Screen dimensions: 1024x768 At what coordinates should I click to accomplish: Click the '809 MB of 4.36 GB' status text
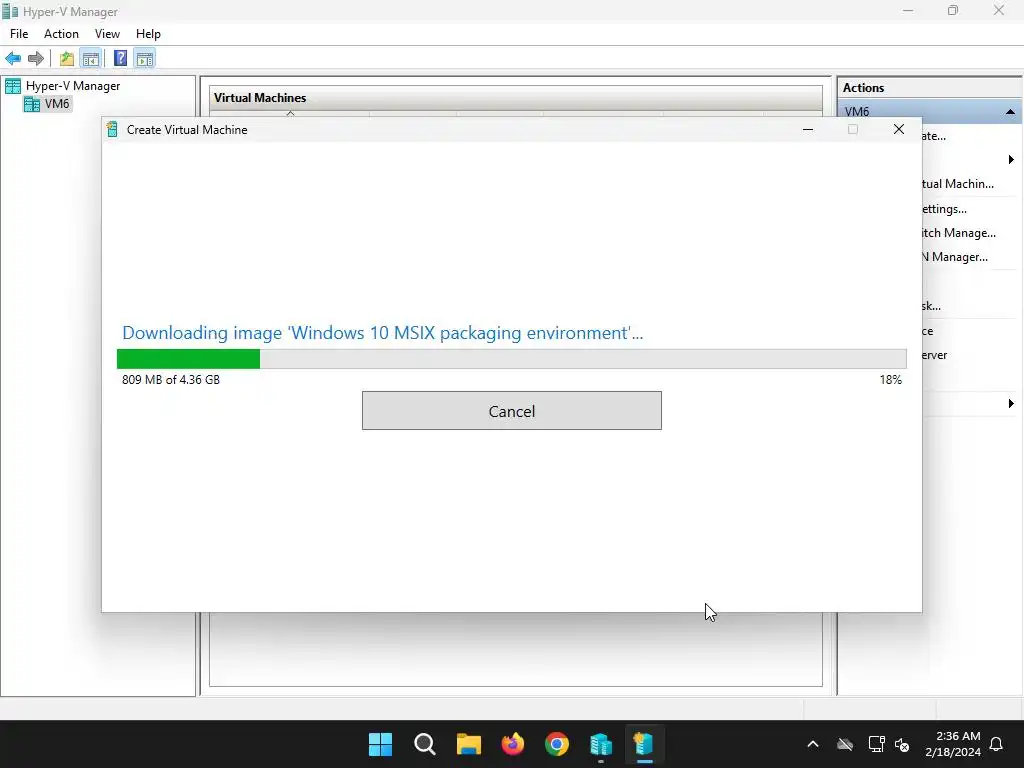[x=171, y=379]
